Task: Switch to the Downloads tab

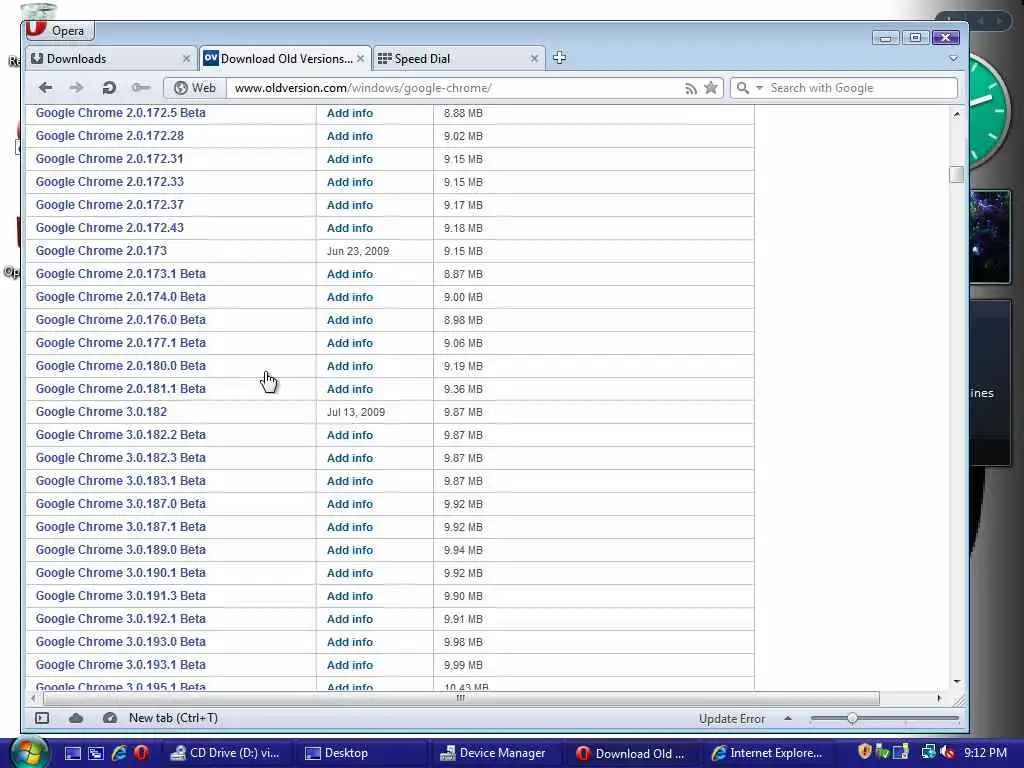Action: tap(110, 59)
